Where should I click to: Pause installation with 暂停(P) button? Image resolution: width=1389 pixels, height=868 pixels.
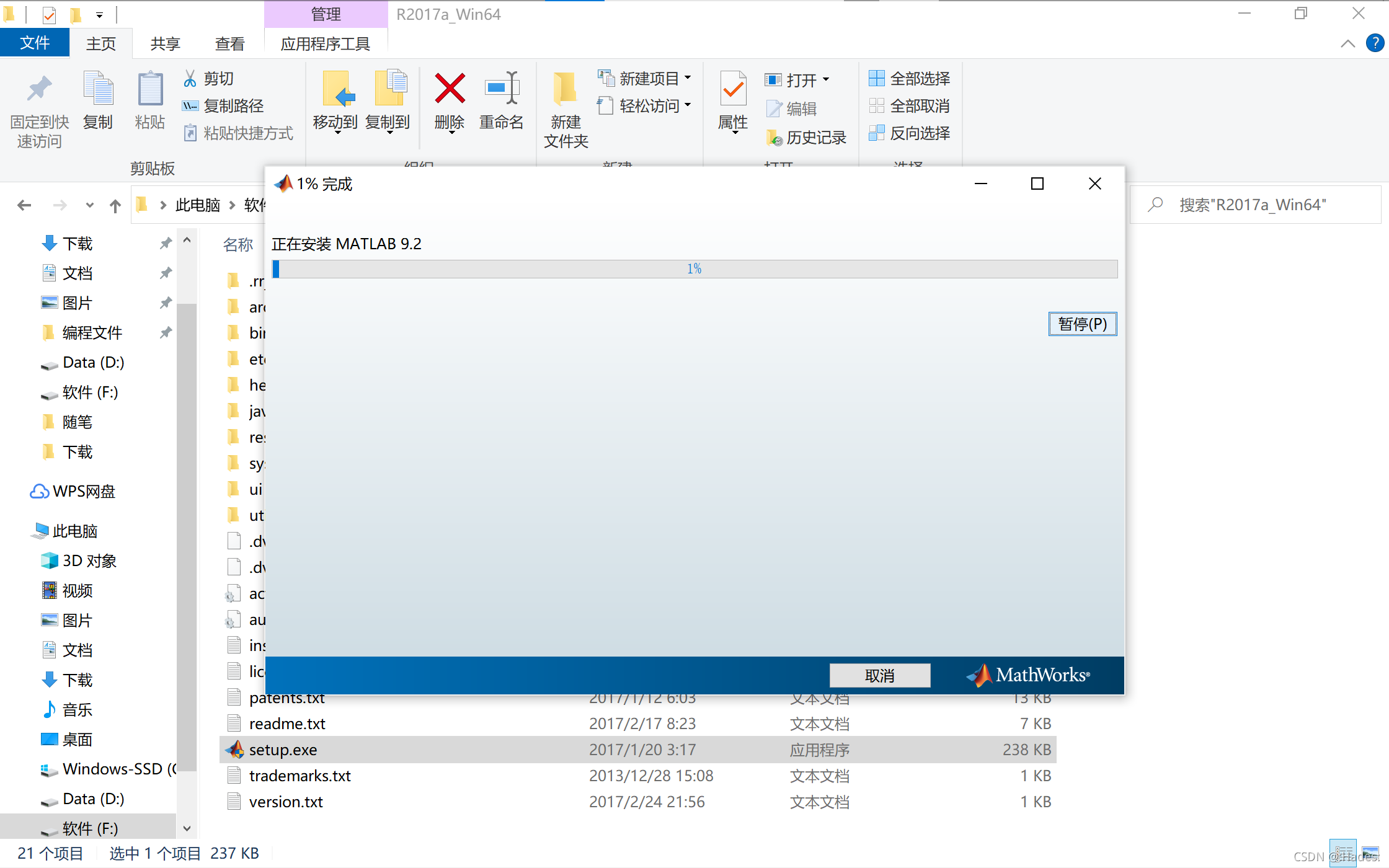pyautogui.click(x=1082, y=324)
